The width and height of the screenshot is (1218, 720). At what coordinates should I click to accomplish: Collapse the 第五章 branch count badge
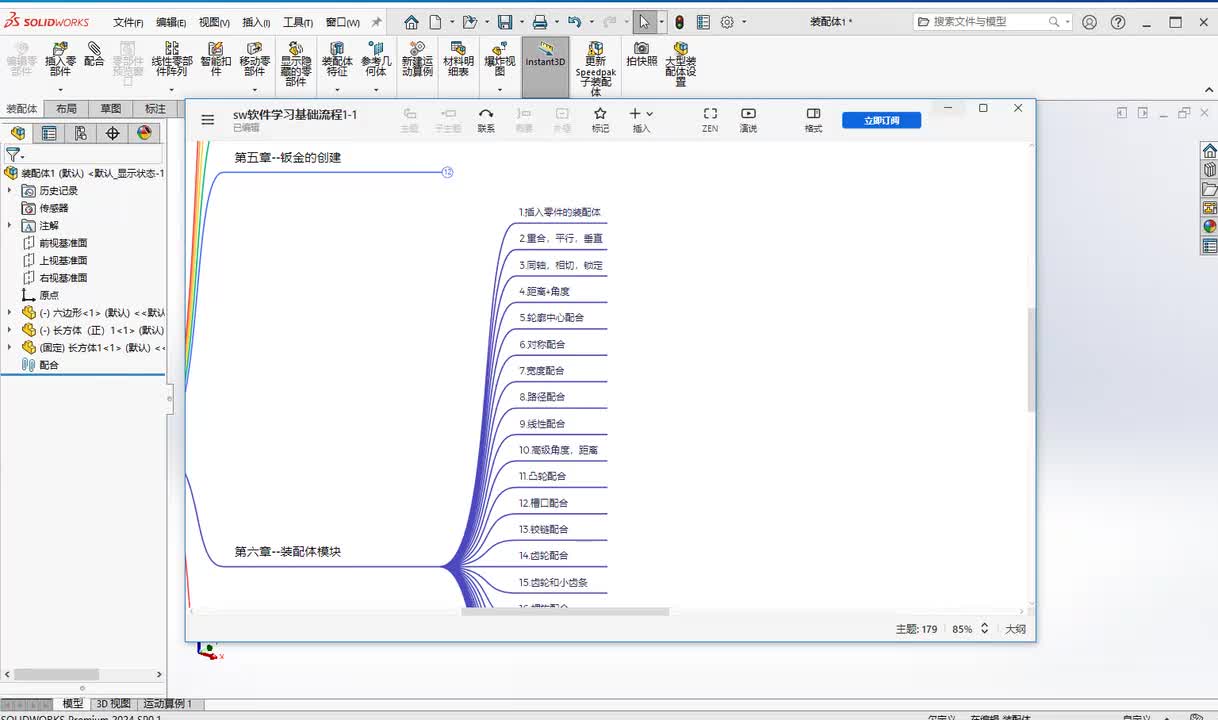448,172
